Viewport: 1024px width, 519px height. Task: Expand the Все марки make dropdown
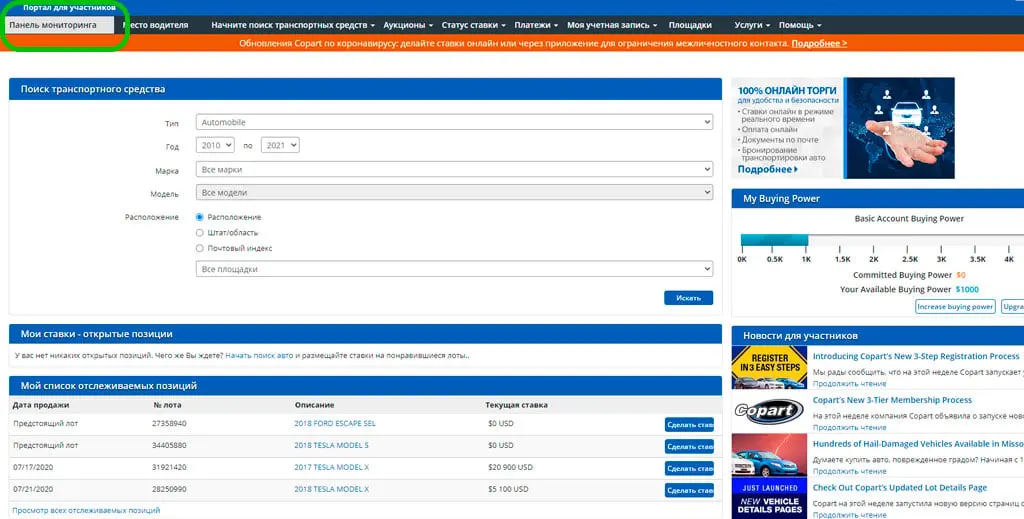coord(455,169)
